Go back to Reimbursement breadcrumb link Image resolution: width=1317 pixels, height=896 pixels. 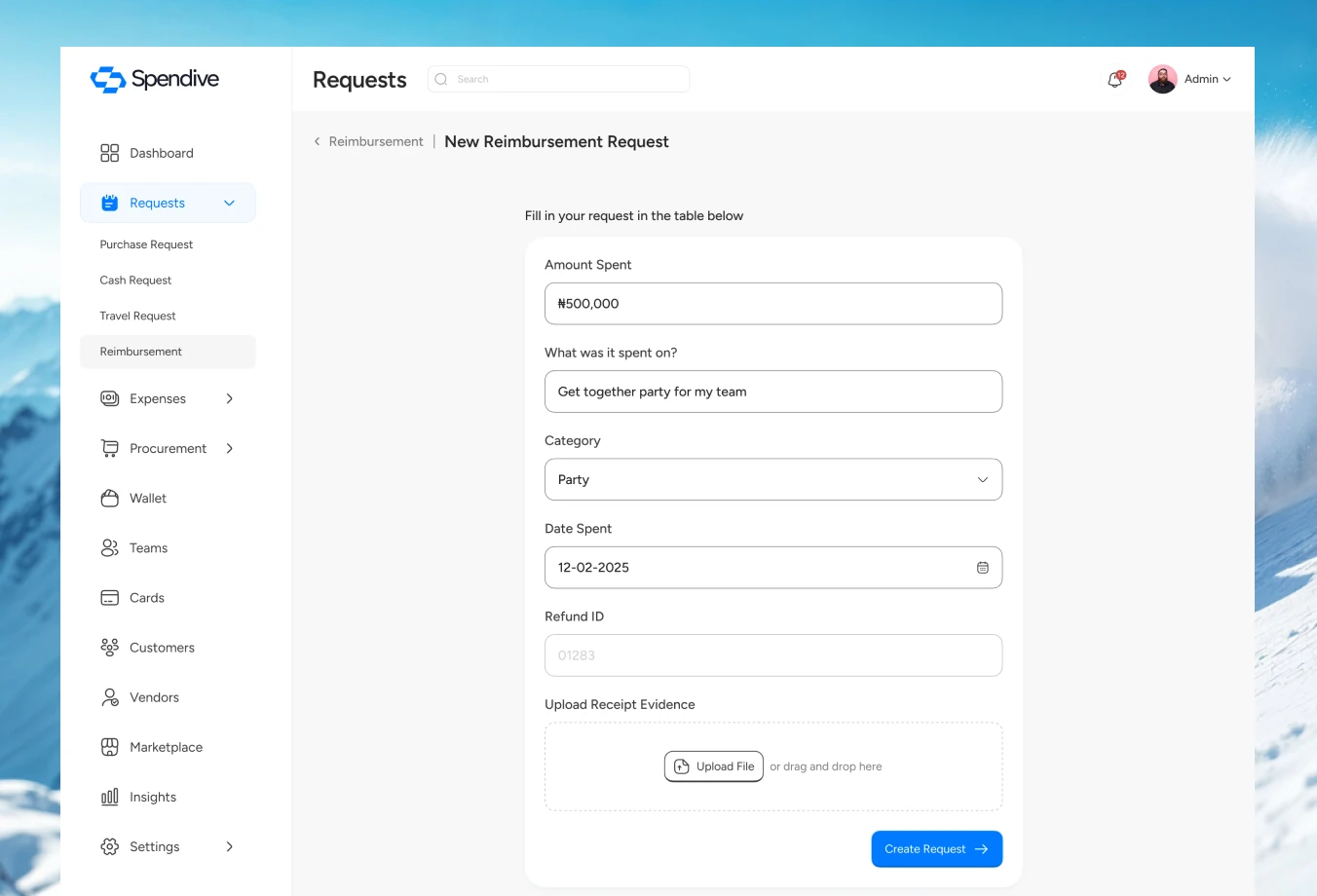376,141
